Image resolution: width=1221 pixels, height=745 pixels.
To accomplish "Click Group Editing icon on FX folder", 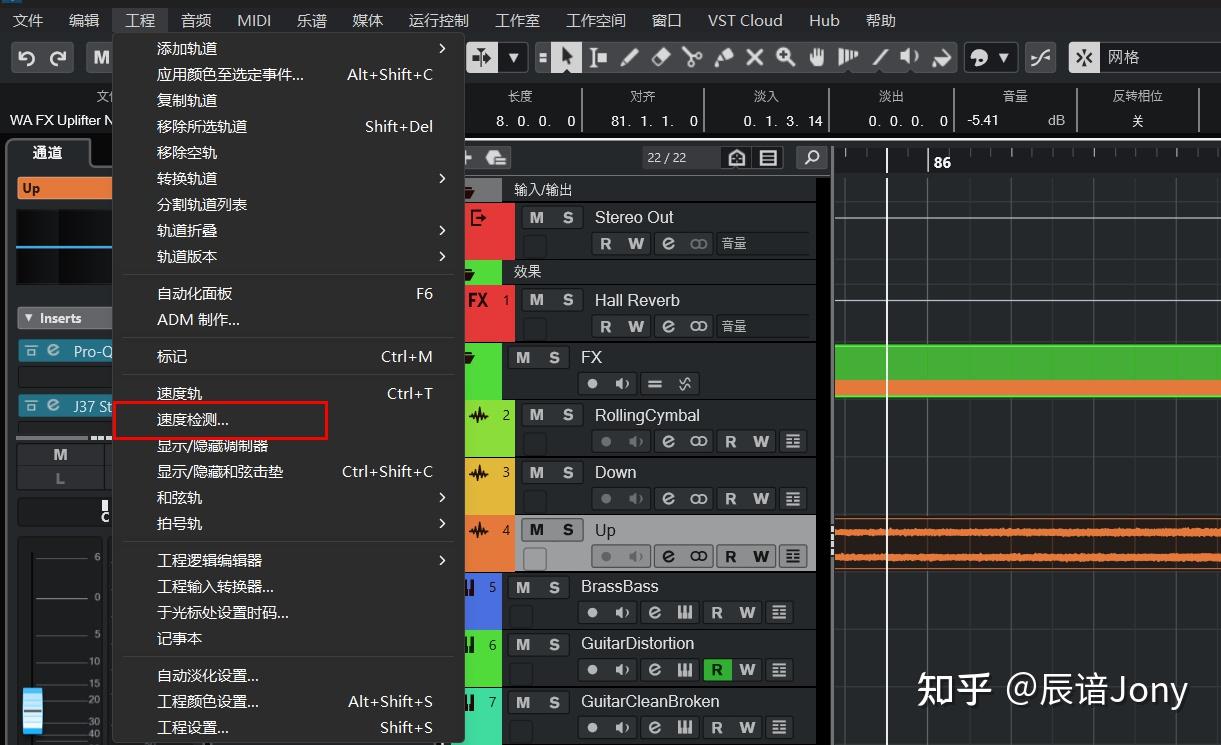I will coord(655,383).
